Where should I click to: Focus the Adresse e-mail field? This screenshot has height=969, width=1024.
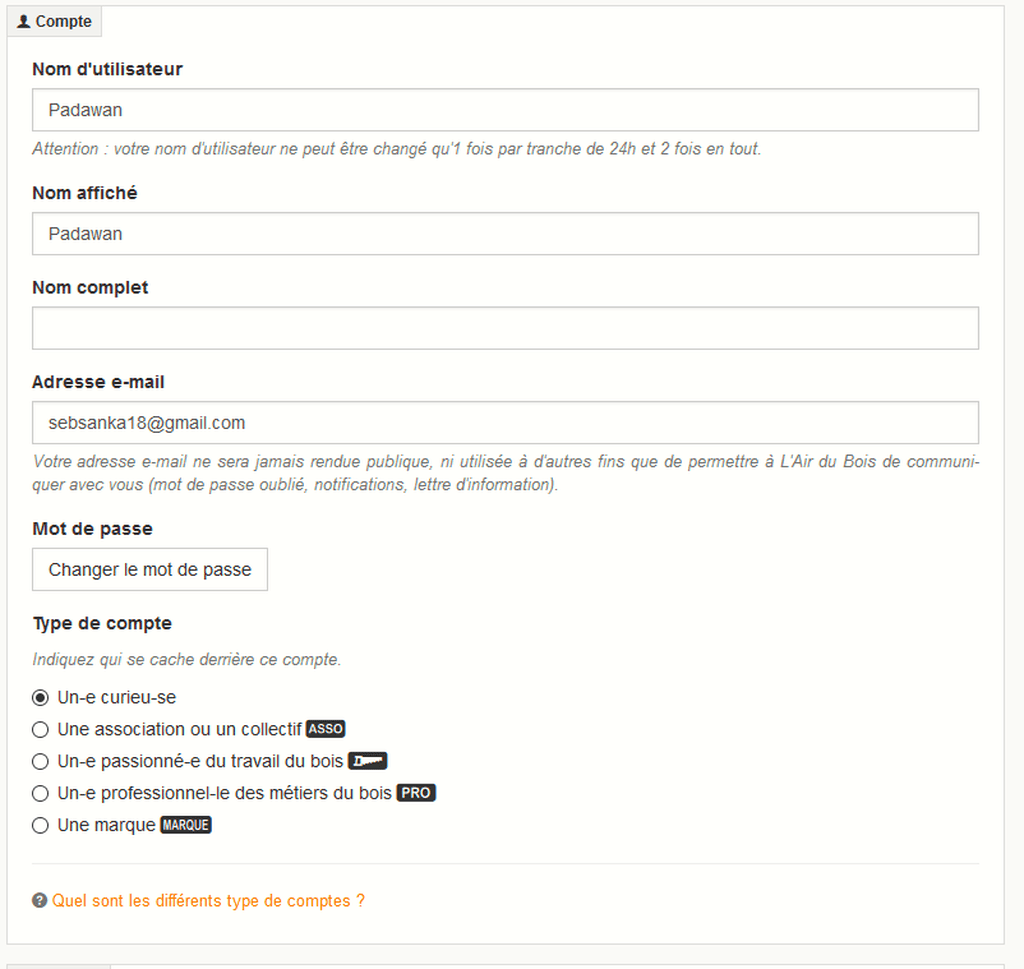click(x=505, y=422)
